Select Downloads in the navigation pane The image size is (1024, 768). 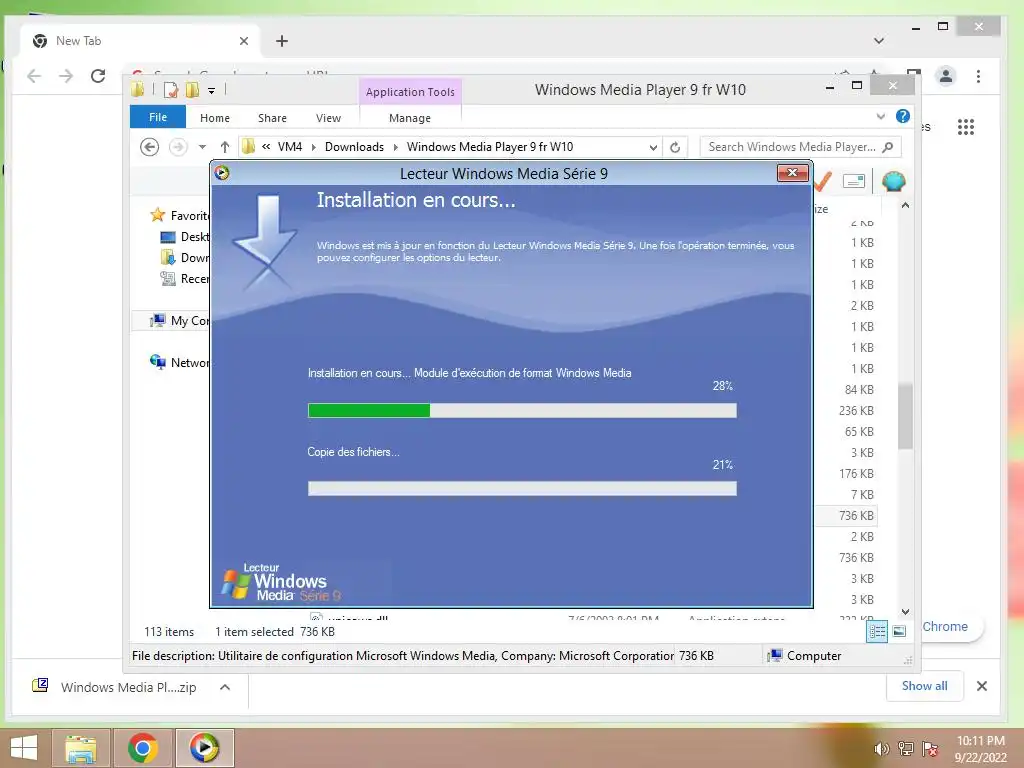pyautogui.click(x=185, y=257)
